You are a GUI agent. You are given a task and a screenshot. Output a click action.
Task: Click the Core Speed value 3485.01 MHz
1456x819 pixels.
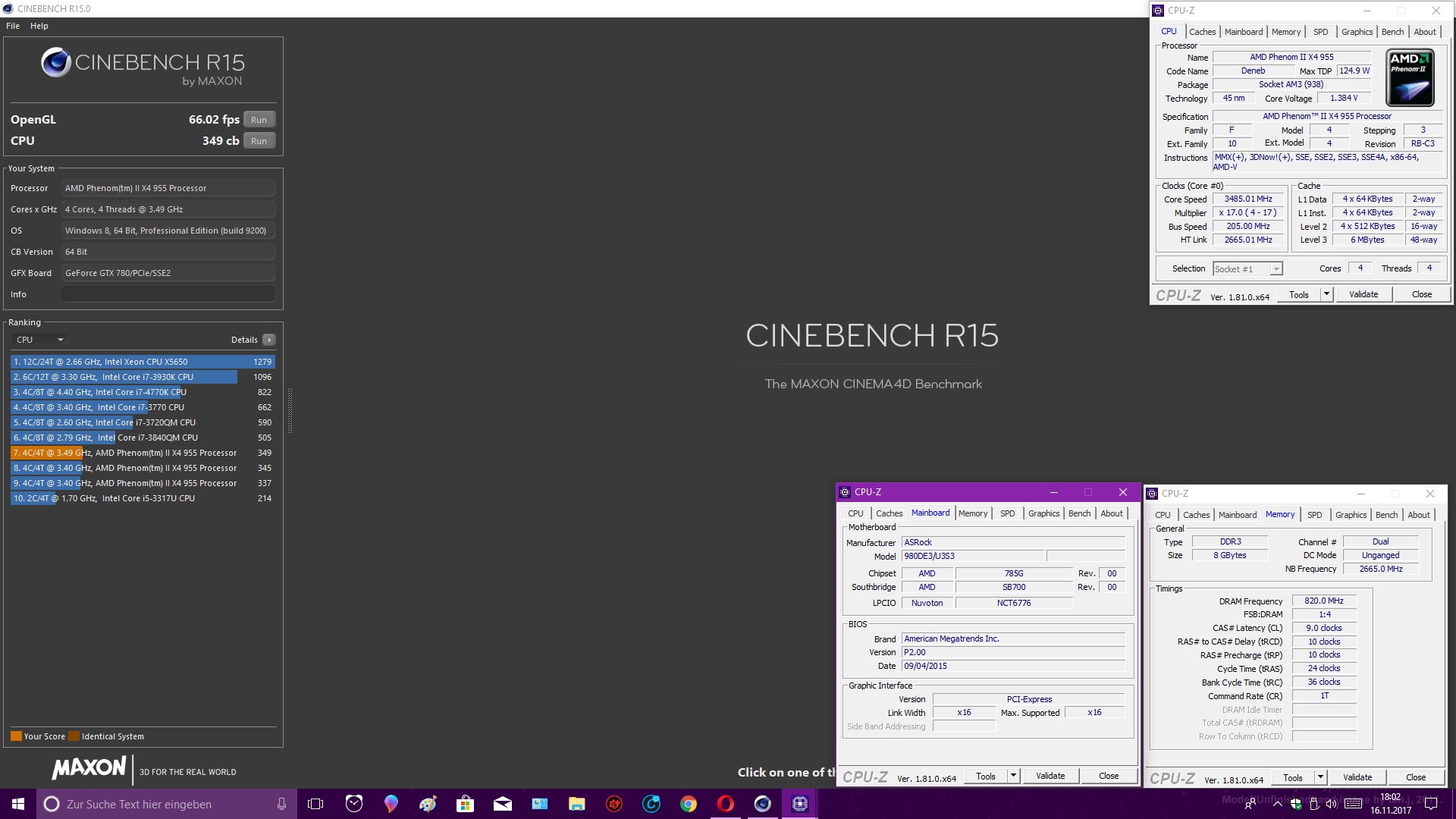tap(1248, 199)
